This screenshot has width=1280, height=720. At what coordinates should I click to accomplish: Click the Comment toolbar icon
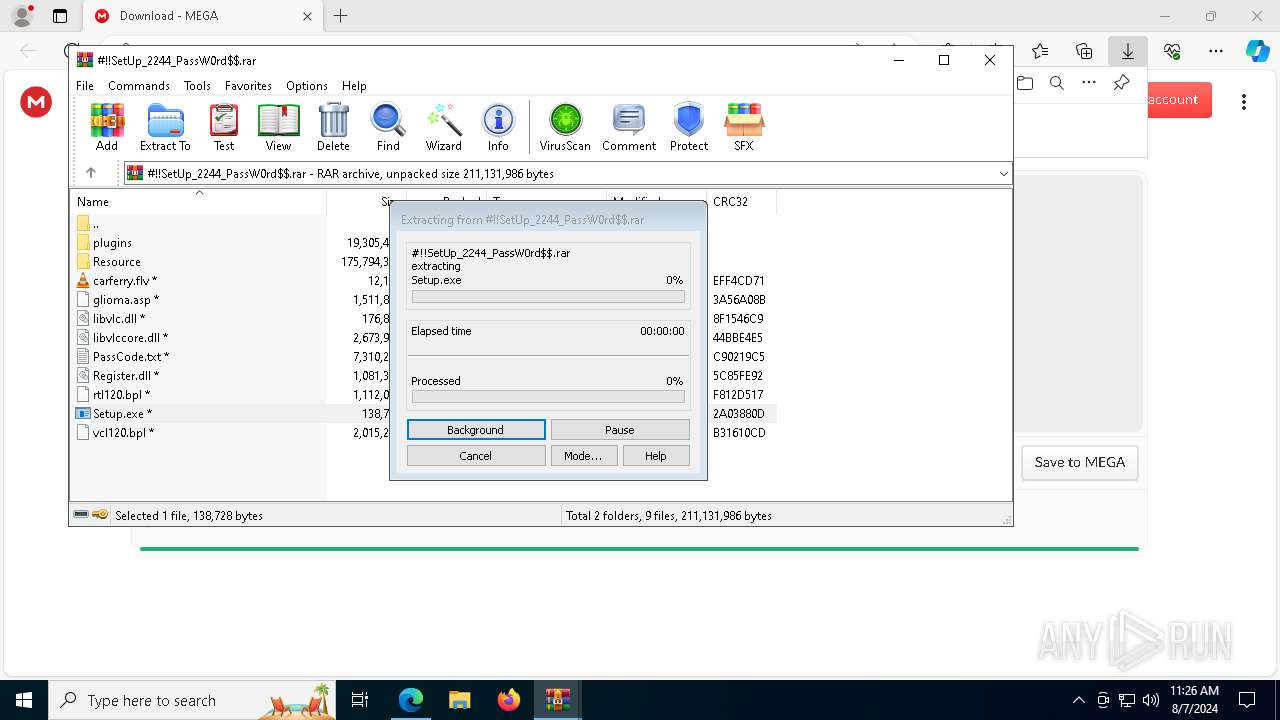(629, 127)
